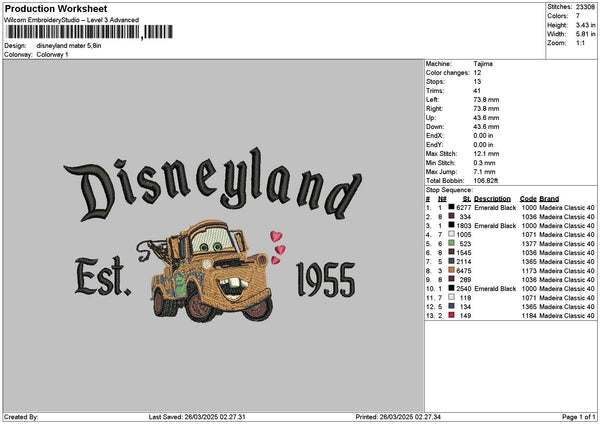Click 'Wilcom EmbroideryStudio – Level 3 Advanced' text

(x=72, y=20)
